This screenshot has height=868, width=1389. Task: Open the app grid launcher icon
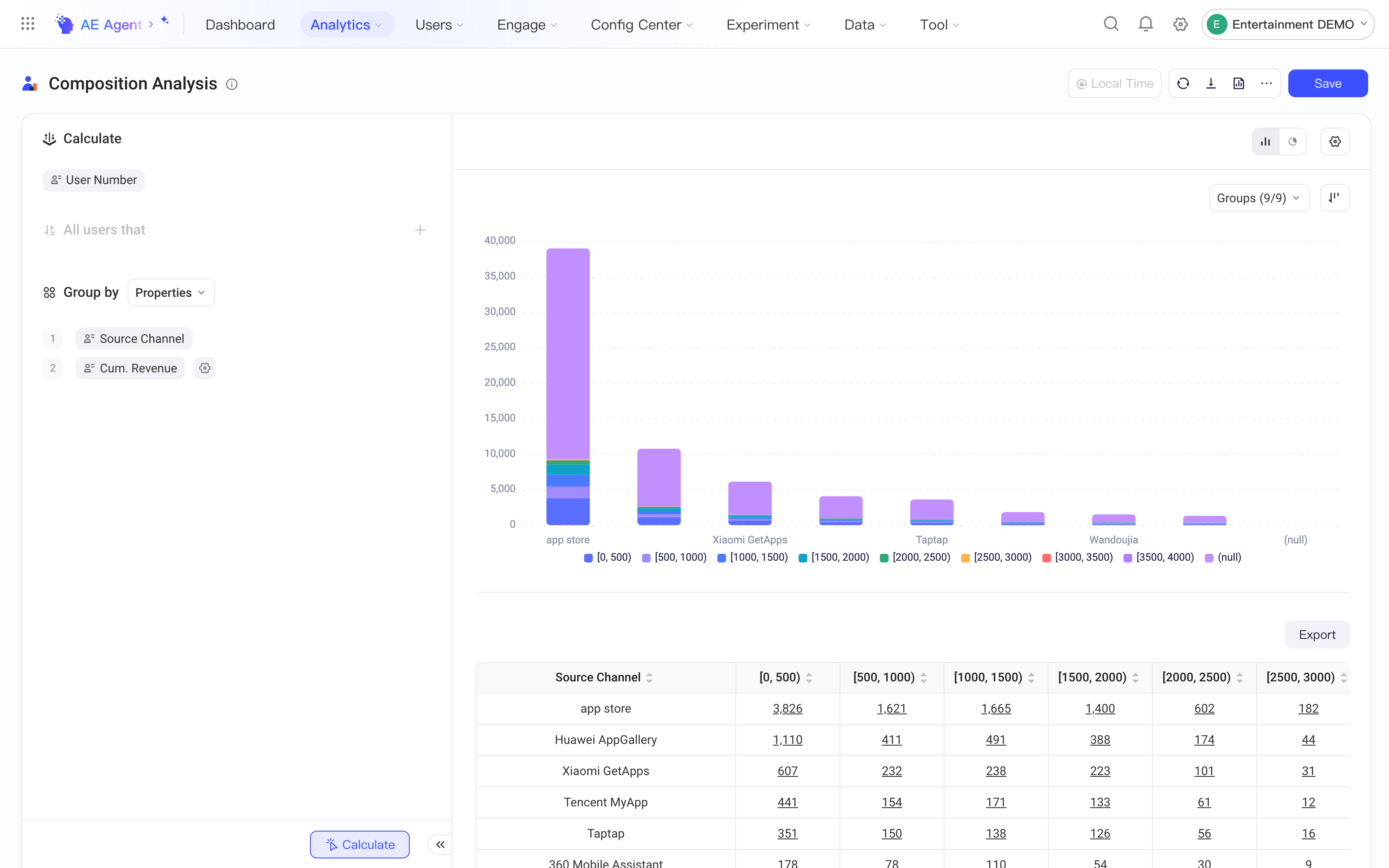(27, 24)
